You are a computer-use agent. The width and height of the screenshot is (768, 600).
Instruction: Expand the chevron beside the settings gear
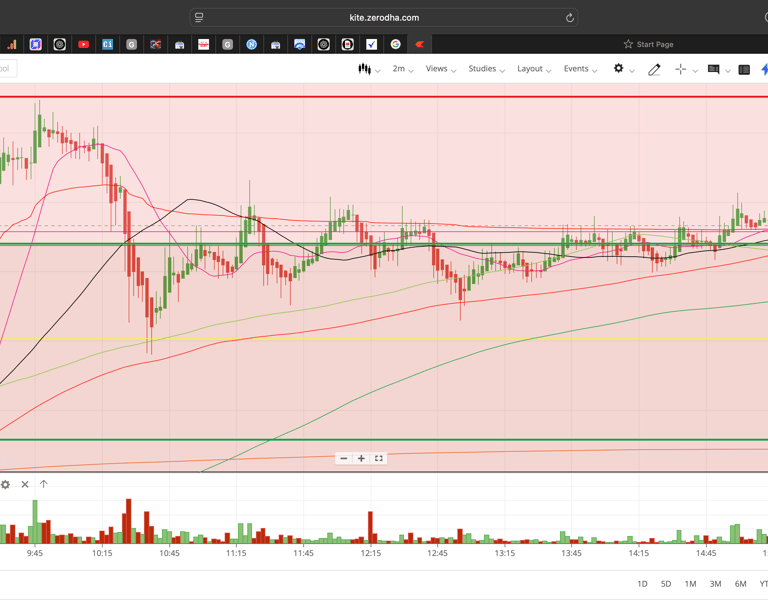point(632,71)
